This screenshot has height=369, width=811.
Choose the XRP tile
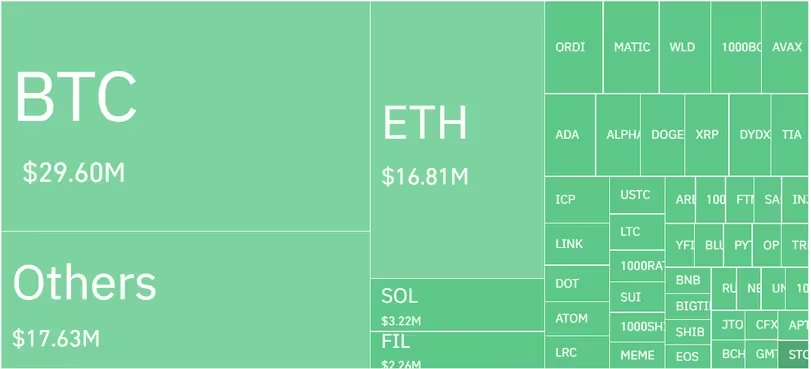pyautogui.click(x=707, y=135)
